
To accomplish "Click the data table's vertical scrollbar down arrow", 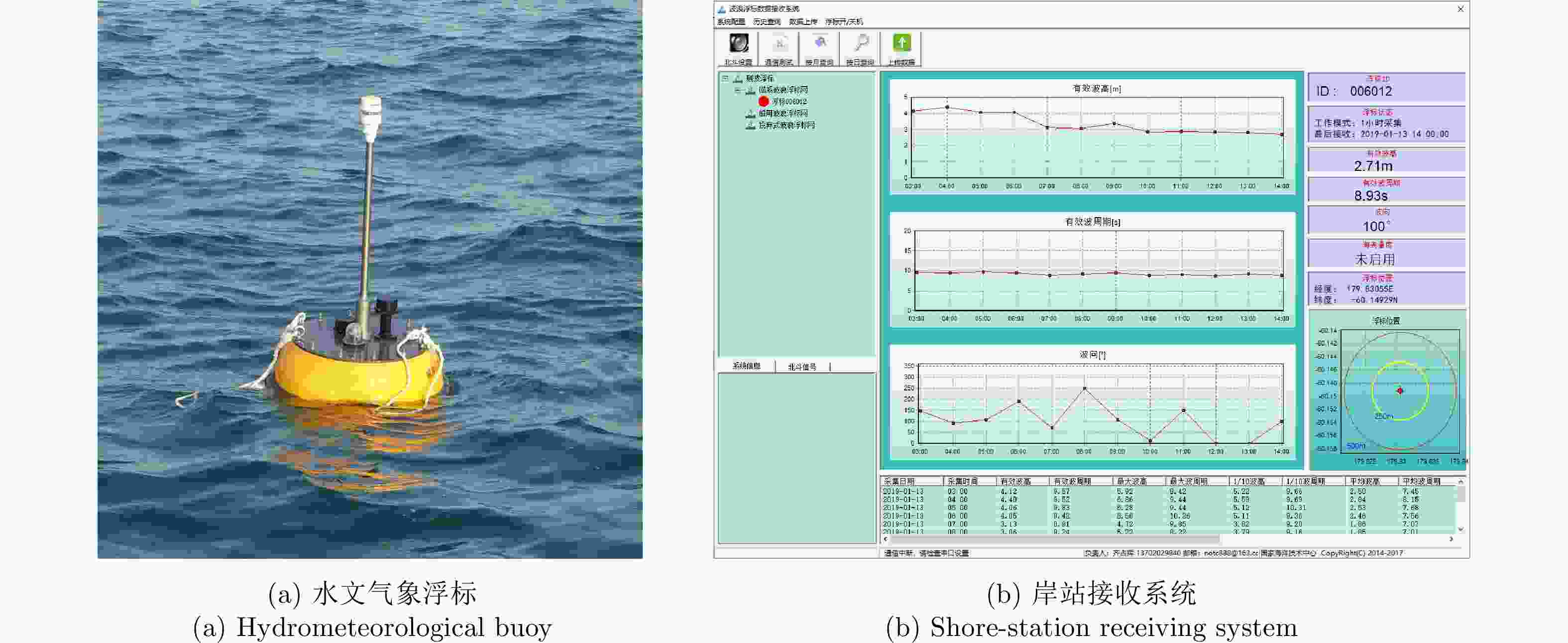I will (x=1460, y=529).
